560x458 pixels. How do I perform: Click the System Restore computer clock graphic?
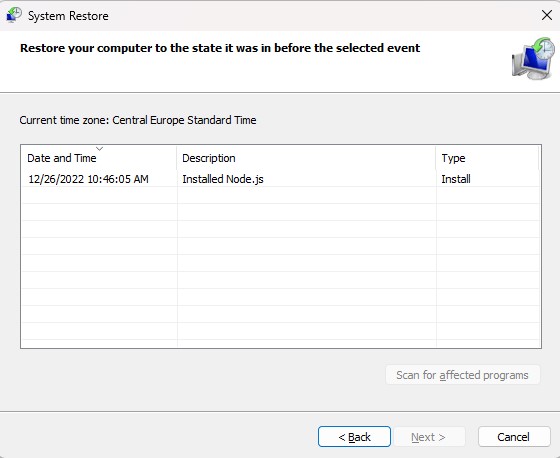(x=533, y=58)
